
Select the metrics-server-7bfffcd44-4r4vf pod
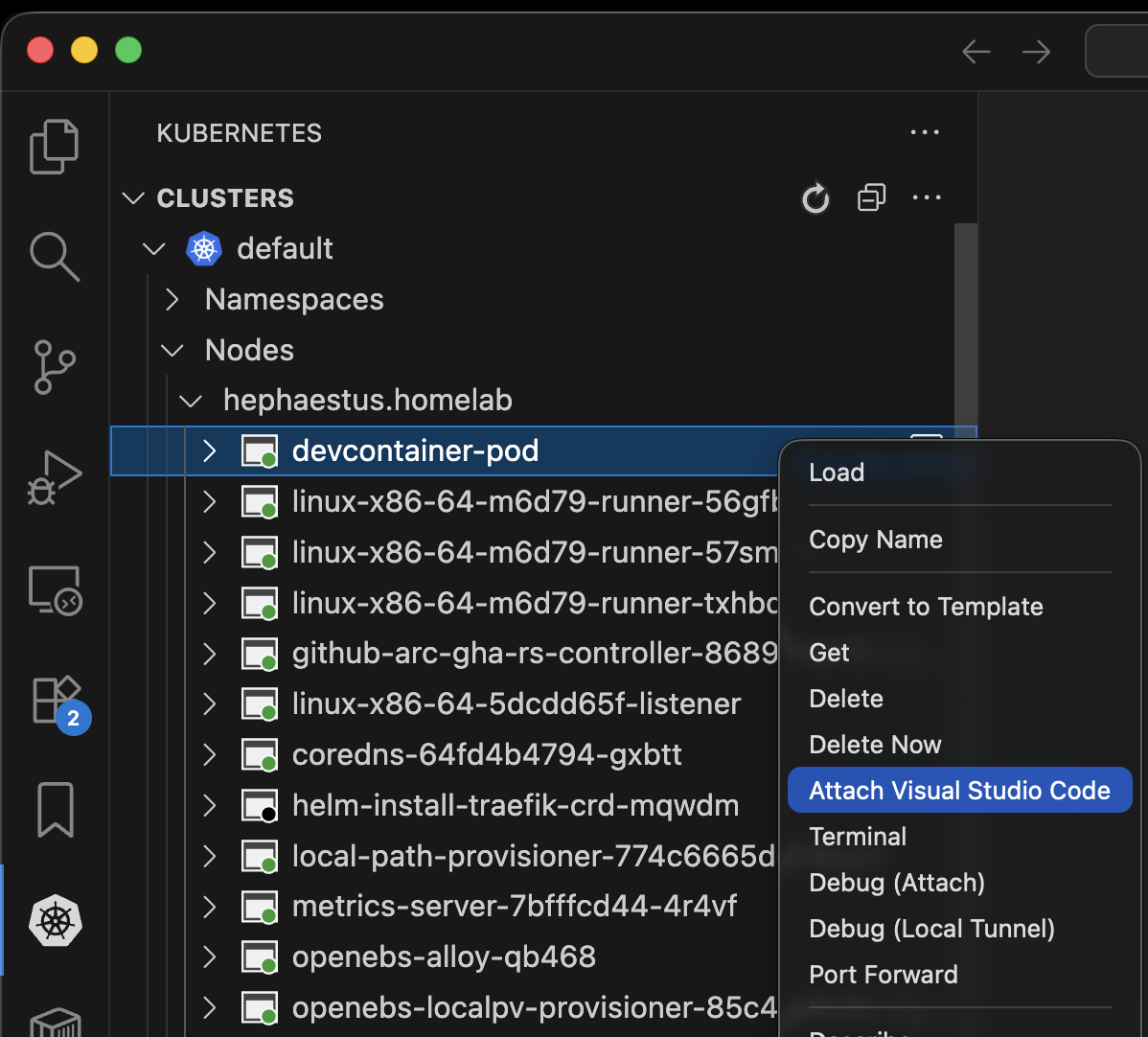tap(514, 907)
